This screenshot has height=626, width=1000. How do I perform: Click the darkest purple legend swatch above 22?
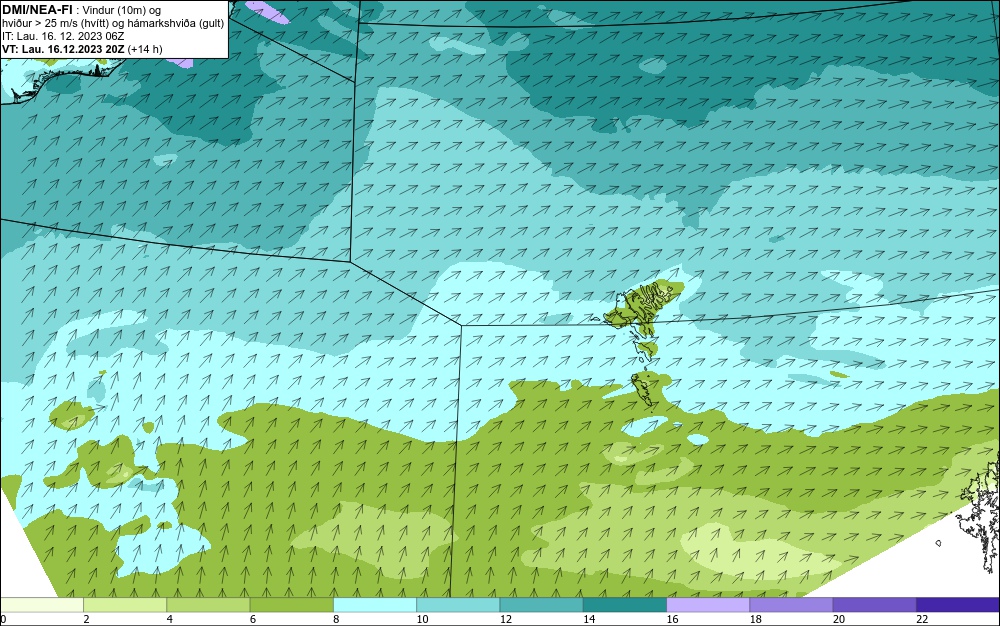pos(958,604)
